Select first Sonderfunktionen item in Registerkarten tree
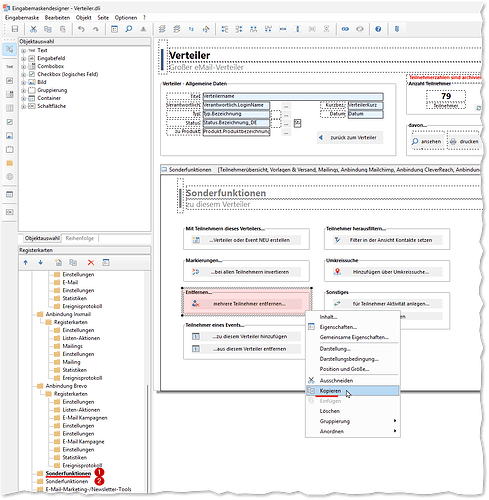Screen dimensions: 489x500 (68, 473)
